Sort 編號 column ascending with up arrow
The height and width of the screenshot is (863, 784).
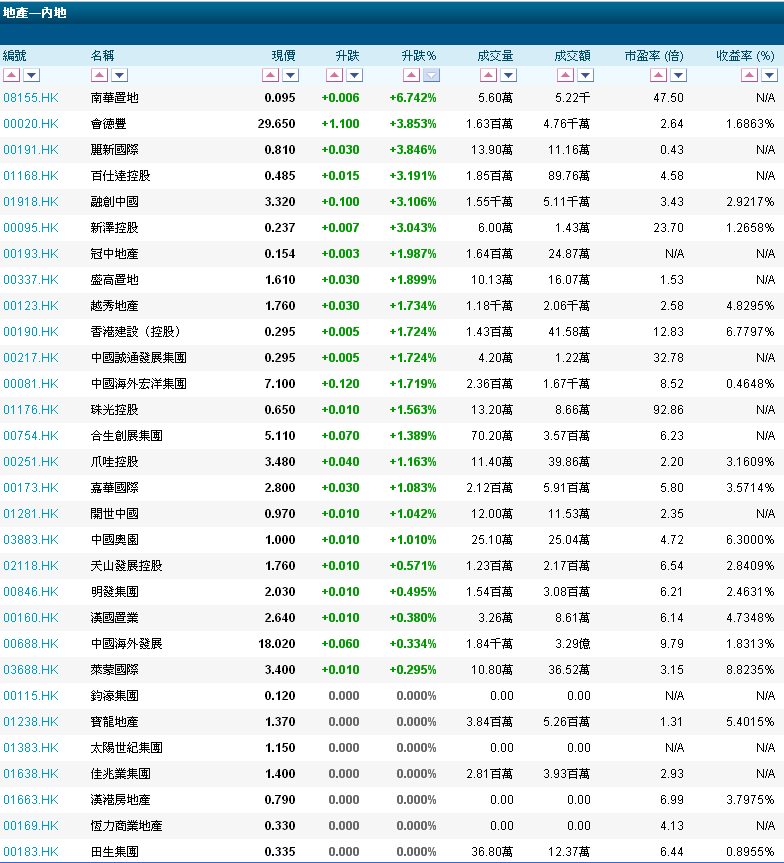tap(12, 75)
